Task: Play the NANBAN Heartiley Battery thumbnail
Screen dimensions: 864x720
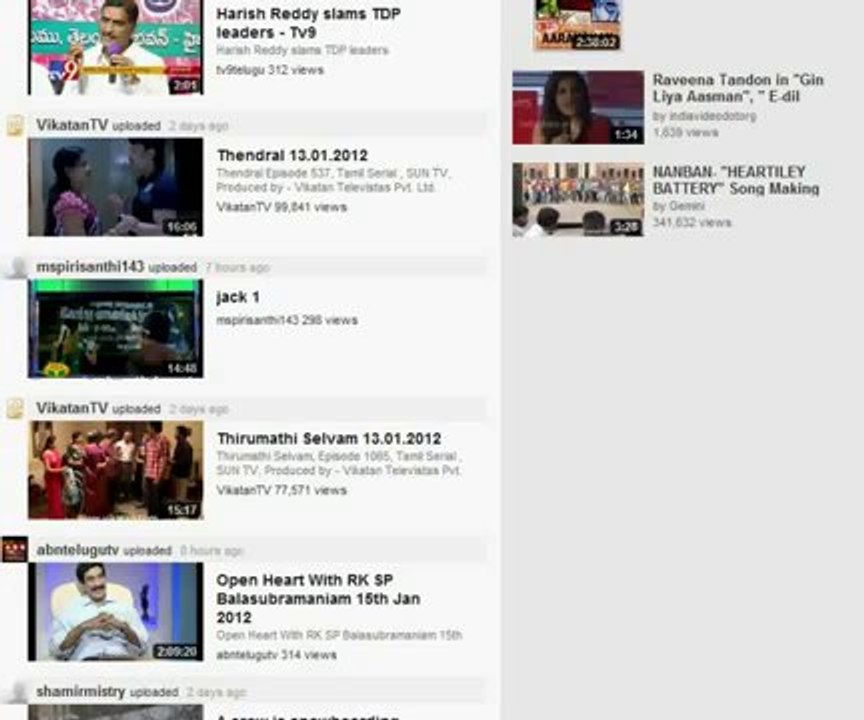Action: point(578,200)
